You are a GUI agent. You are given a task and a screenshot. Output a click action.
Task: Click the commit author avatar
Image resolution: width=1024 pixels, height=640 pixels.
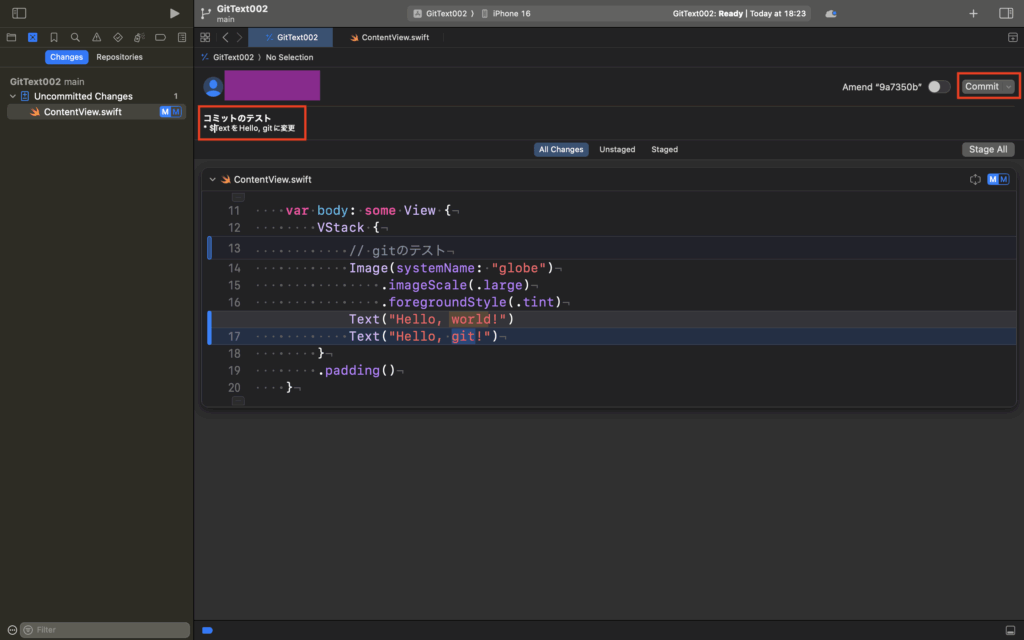(213, 87)
